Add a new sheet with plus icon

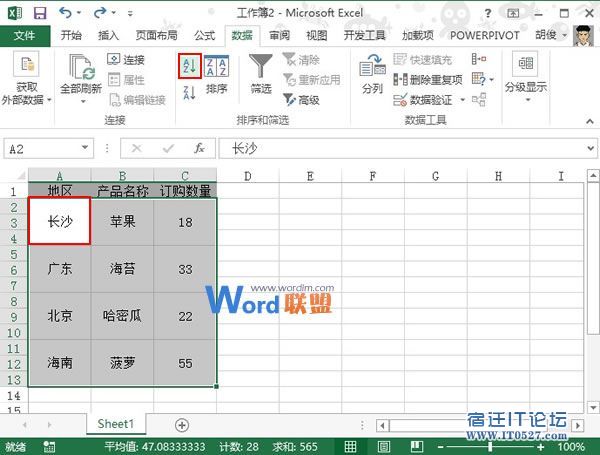coord(182,425)
